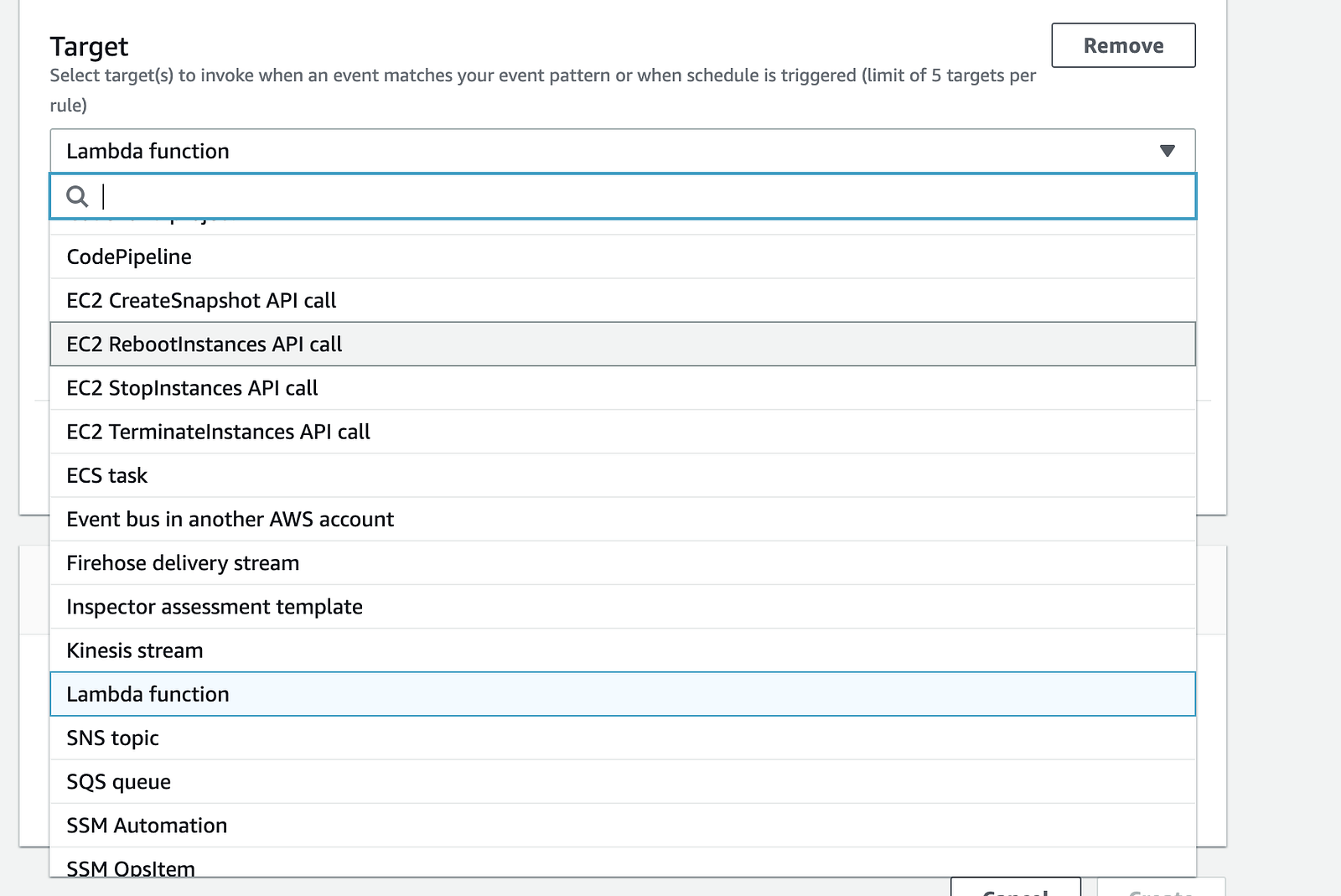Select EC2 RebootInstances API call
This screenshot has height=896, width=1341.
tap(205, 344)
